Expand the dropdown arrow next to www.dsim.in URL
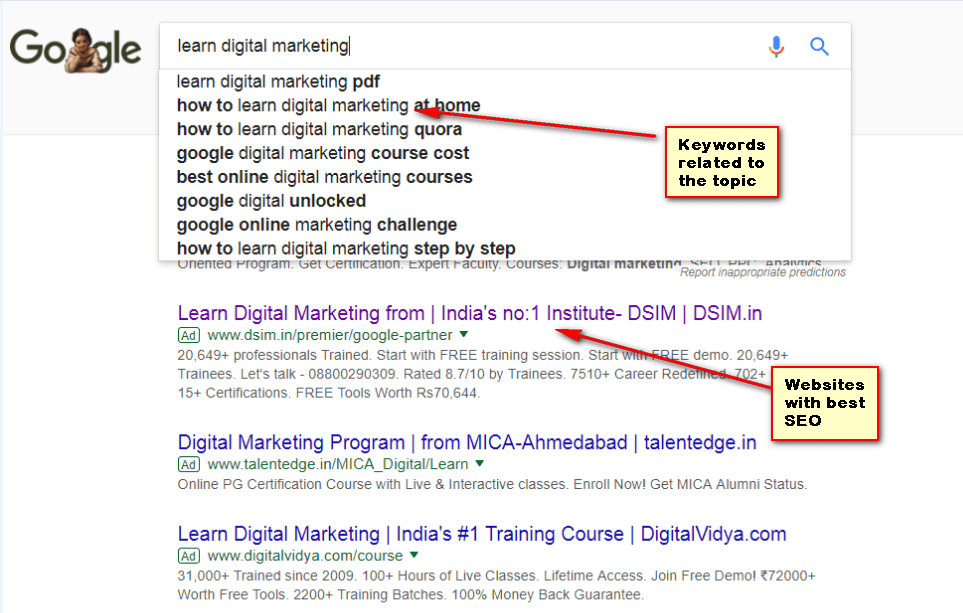The height and width of the screenshot is (613, 963). 464,335
